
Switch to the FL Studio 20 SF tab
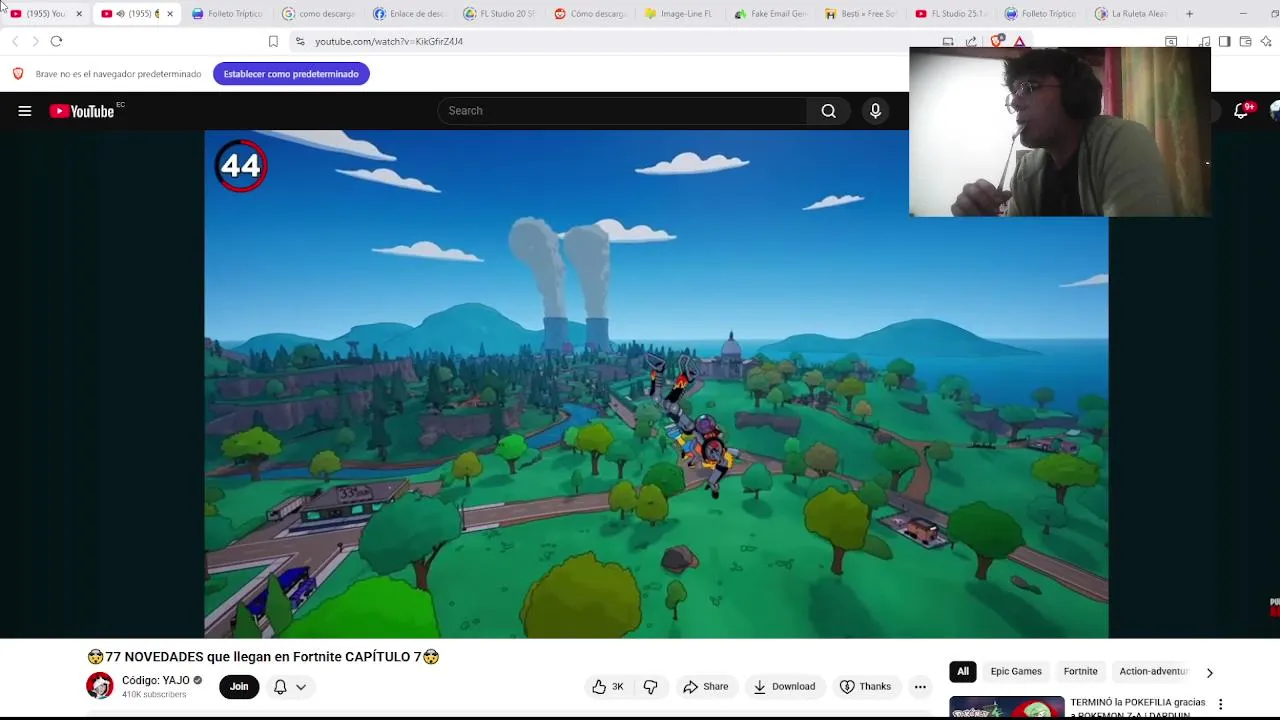(x=501, y=13)
